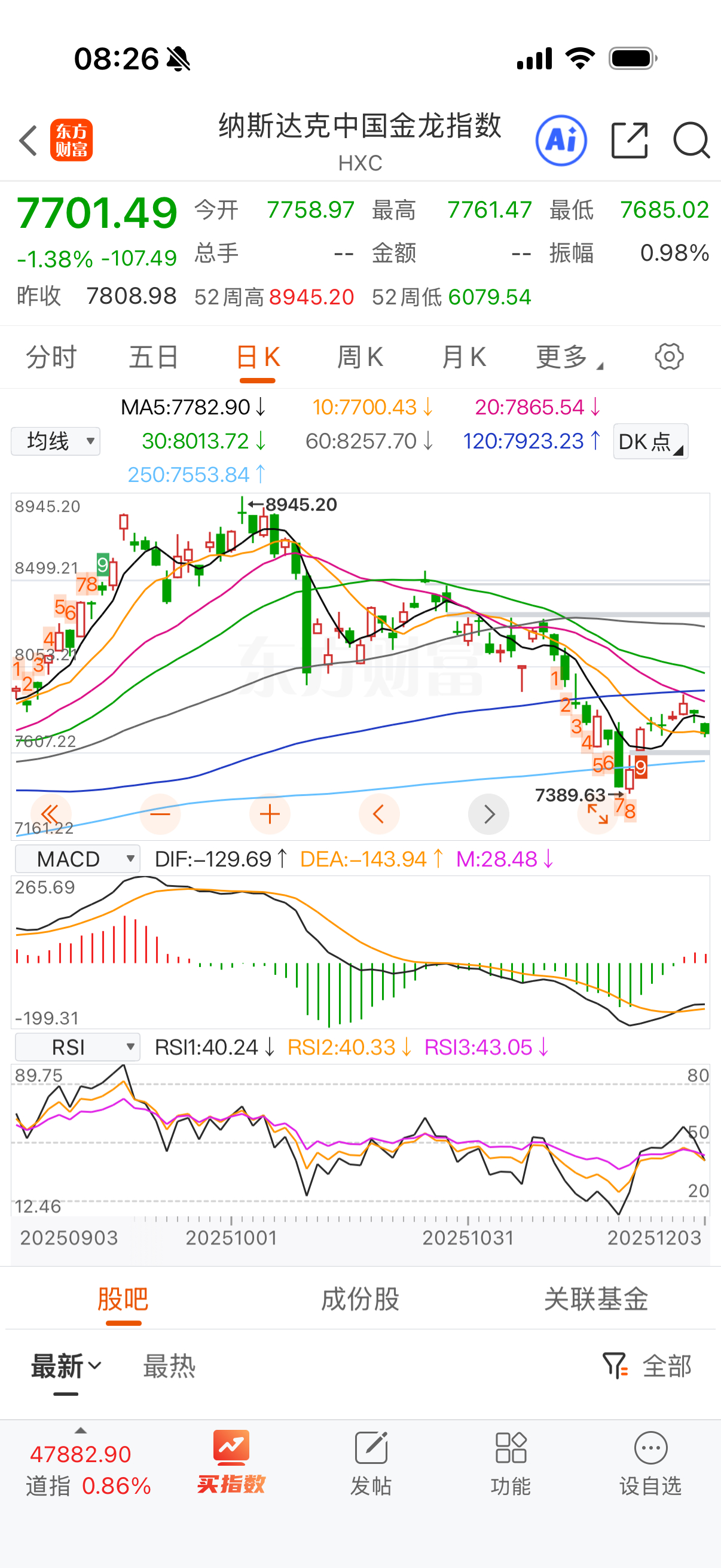
Task: Open the Ai assistant icon
Action: (x=561, y=141)
